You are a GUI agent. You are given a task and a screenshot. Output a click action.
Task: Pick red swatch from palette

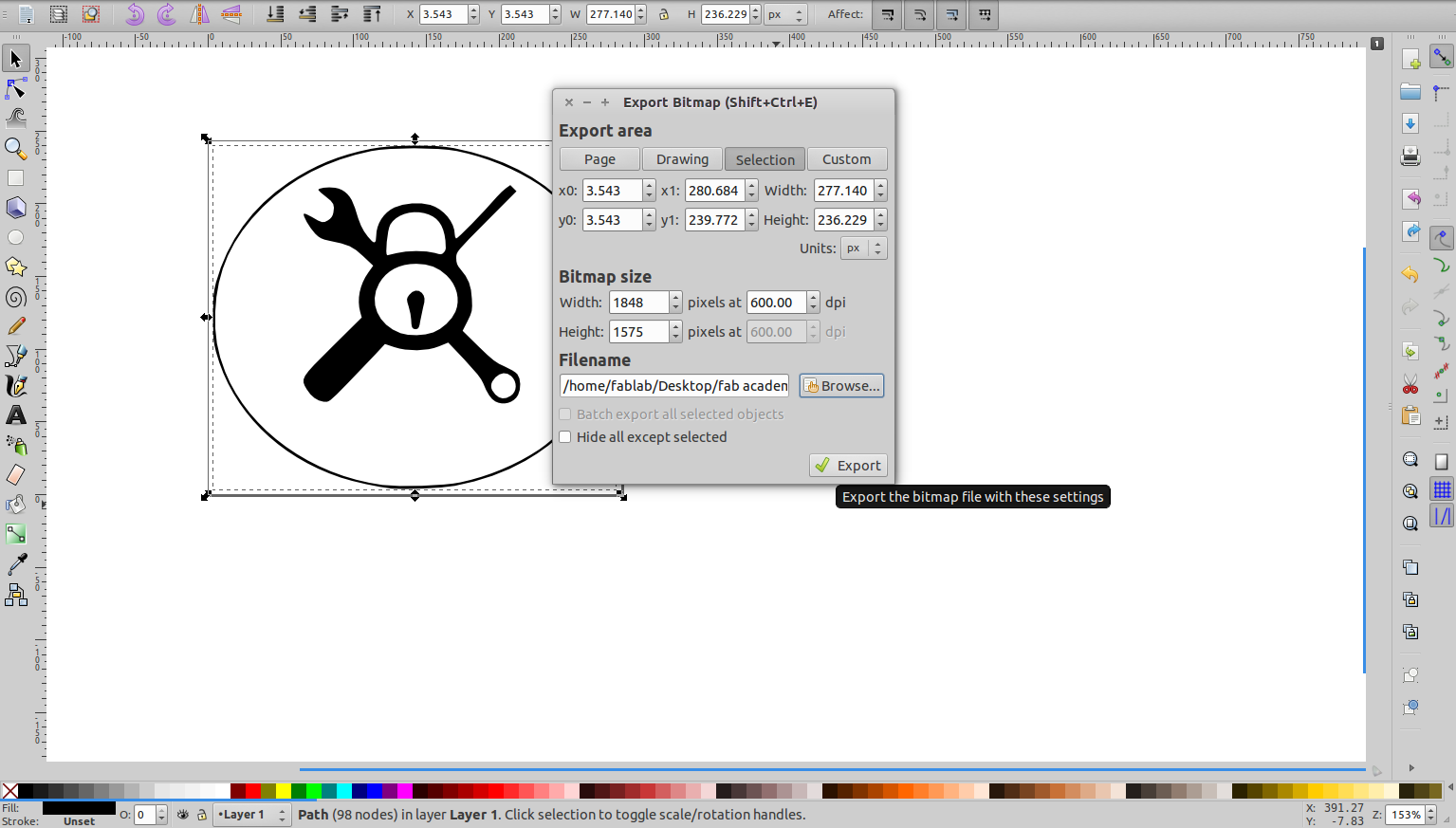[253, 791]
